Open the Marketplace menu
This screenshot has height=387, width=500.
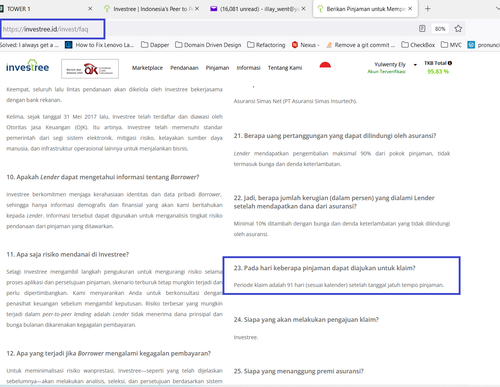(147, 68)
